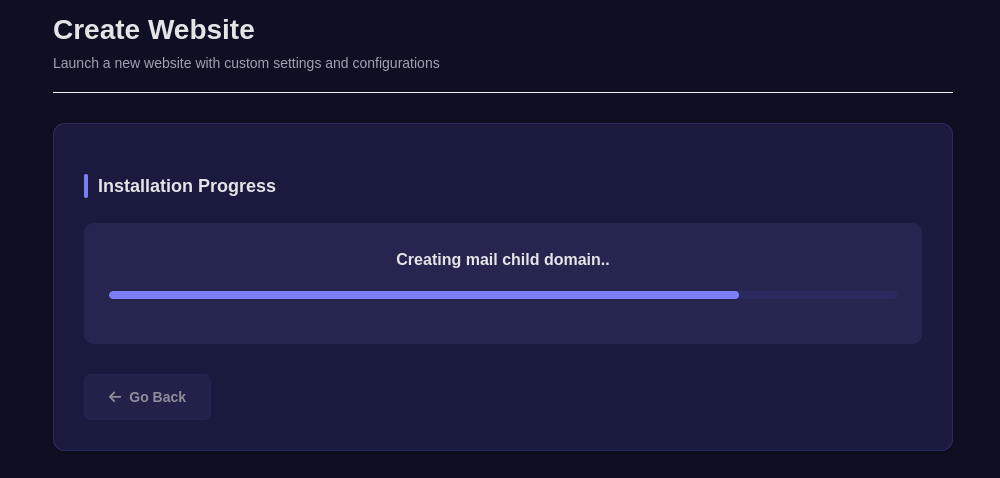Click the left start of the progress bar

pyautogui.click(x=113, y=295)
